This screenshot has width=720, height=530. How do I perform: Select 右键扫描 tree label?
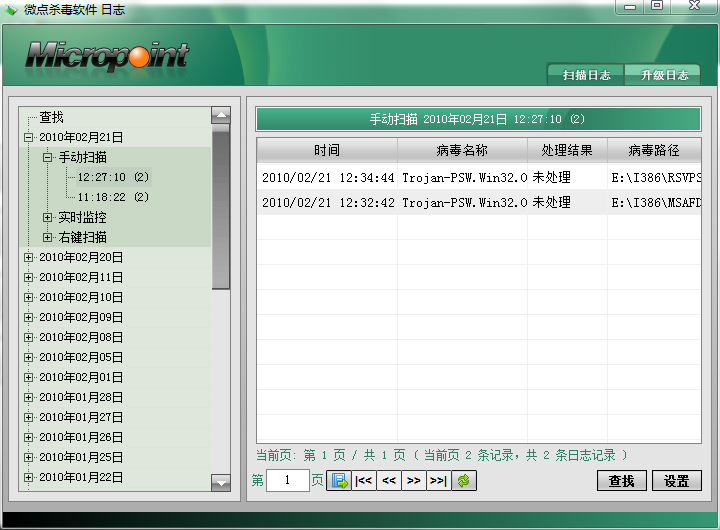point(82,237)
